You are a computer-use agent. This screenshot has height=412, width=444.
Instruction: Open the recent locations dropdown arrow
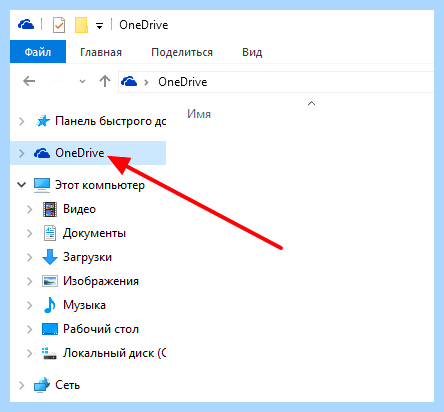tap(82, 81)
